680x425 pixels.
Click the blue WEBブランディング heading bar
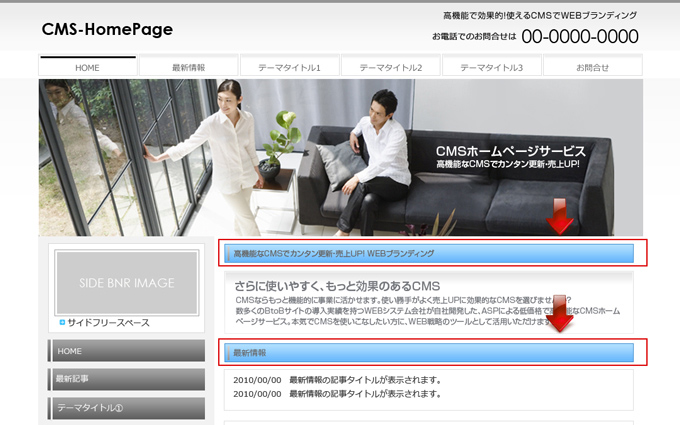pos(428,254)
